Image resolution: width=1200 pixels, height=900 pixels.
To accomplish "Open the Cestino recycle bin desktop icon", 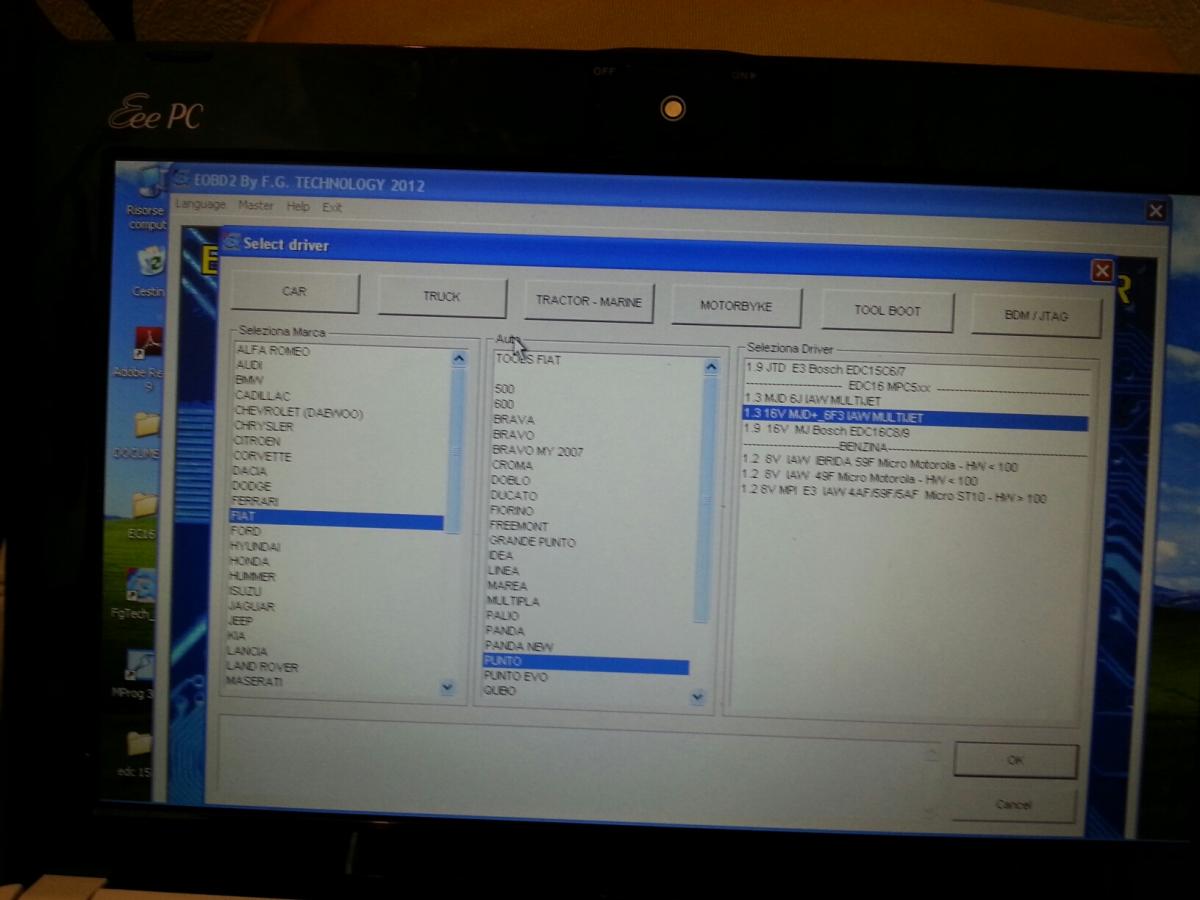I will (x=150, y=270).
